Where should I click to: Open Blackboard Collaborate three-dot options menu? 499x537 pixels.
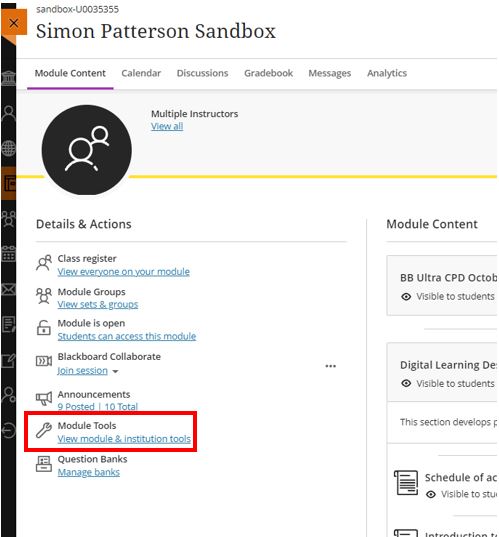(x=330, y=366)
